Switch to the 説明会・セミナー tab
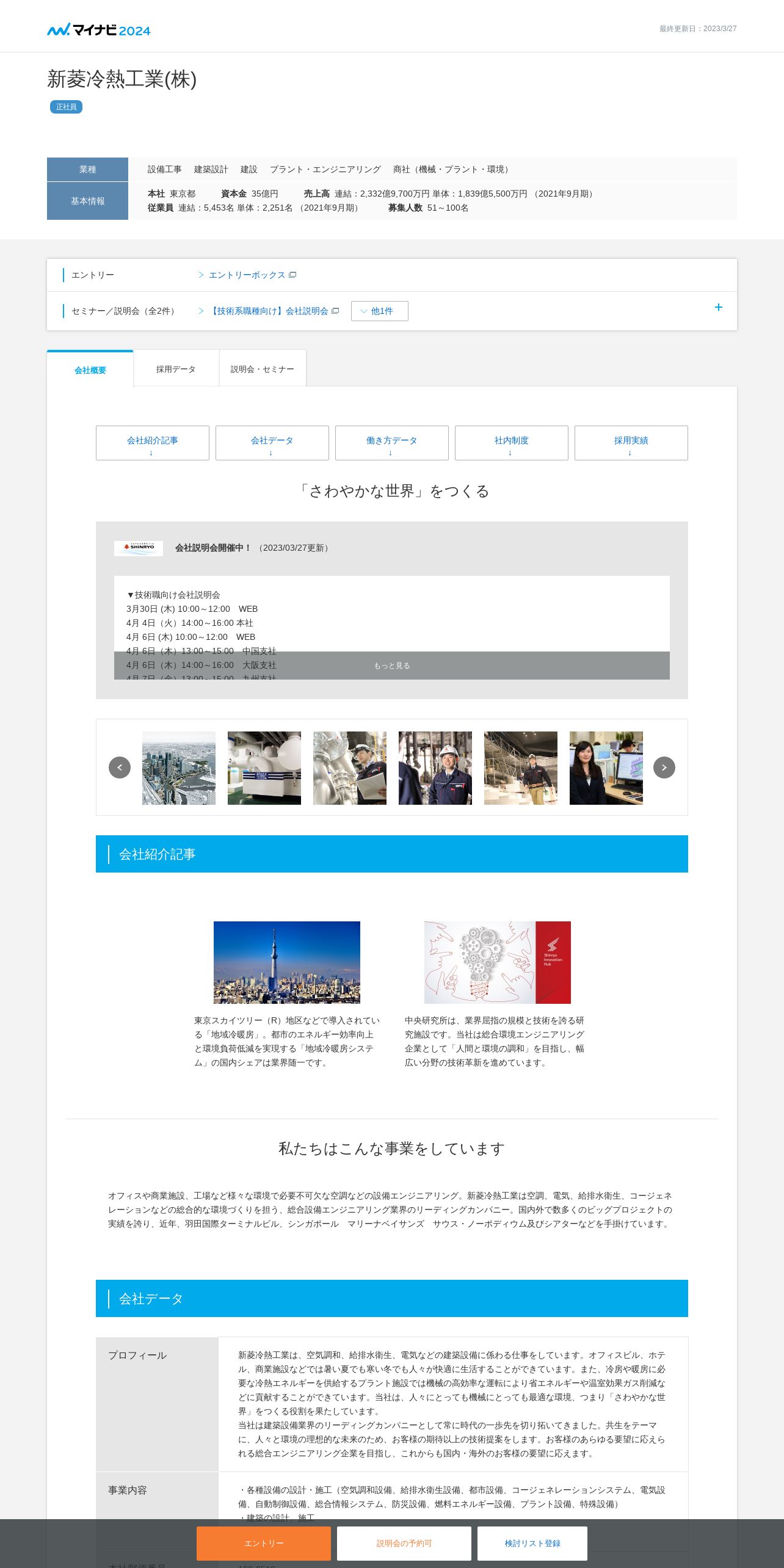This screenshot has height=1568, width=784. [263, 369]
